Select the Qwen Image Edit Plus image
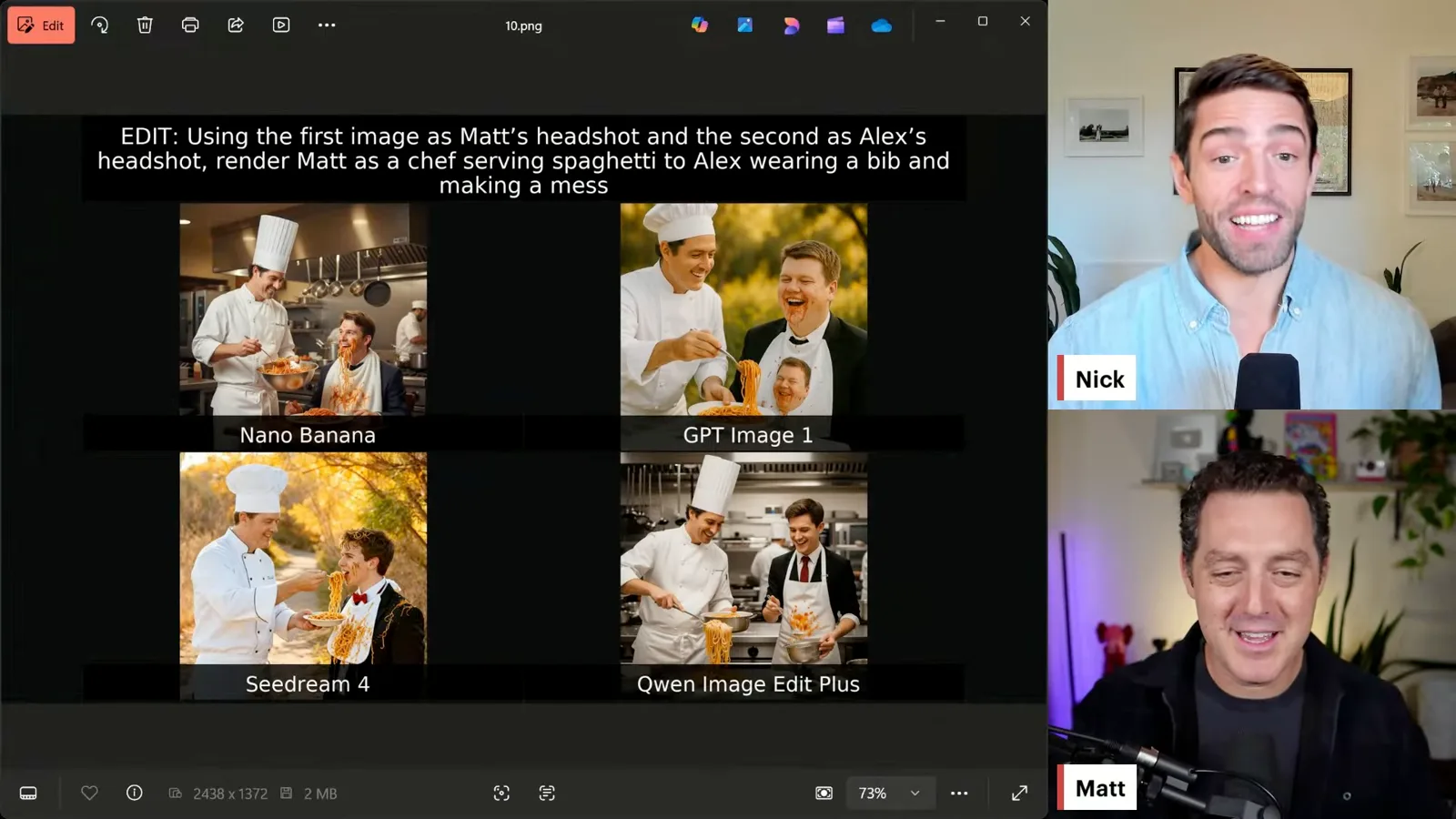Screen dimensions: 1456x819 point(743,559)
